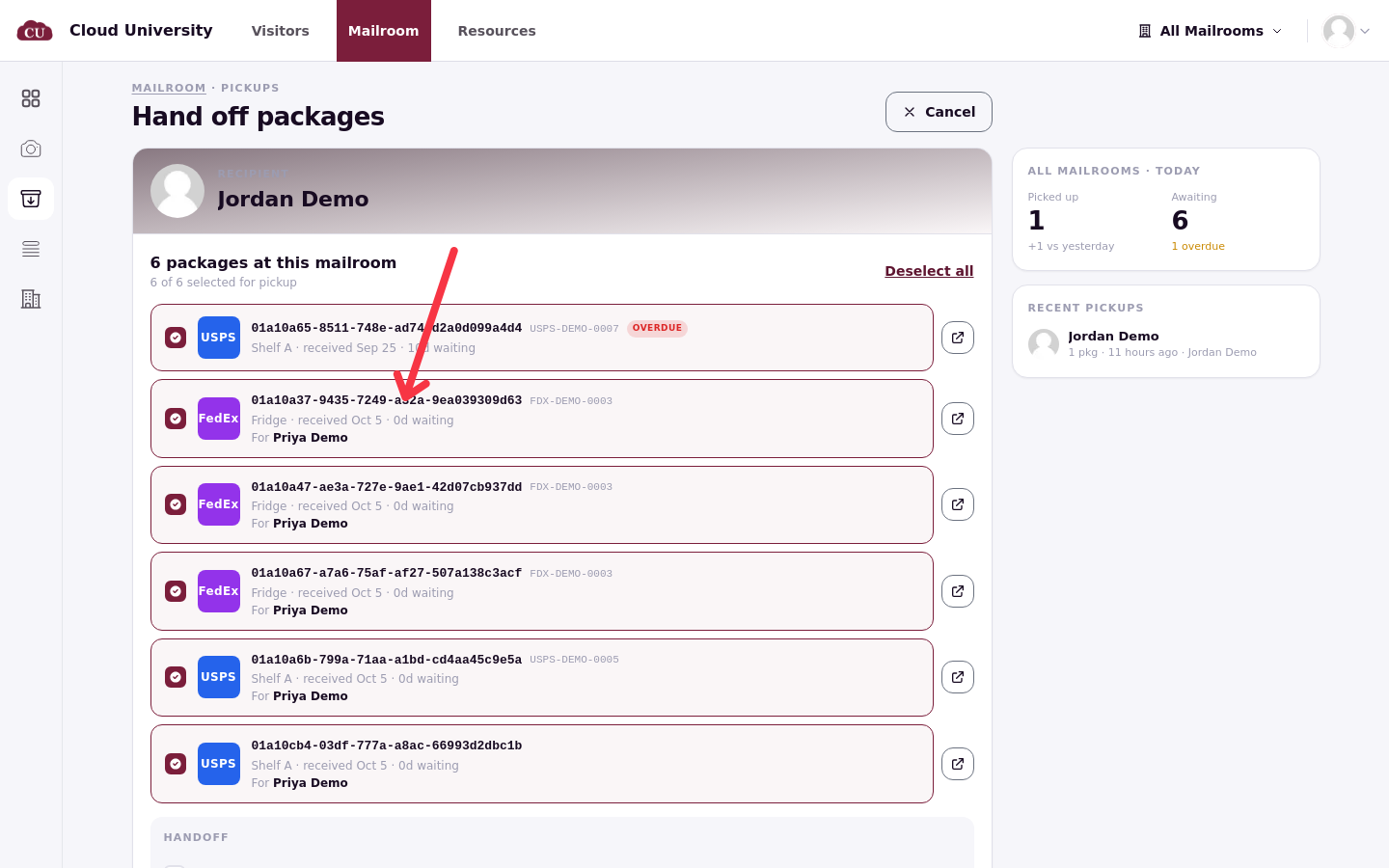Screen dimensions: 1389x868
Task: Cancel the package hand-off
Action: 939,112
